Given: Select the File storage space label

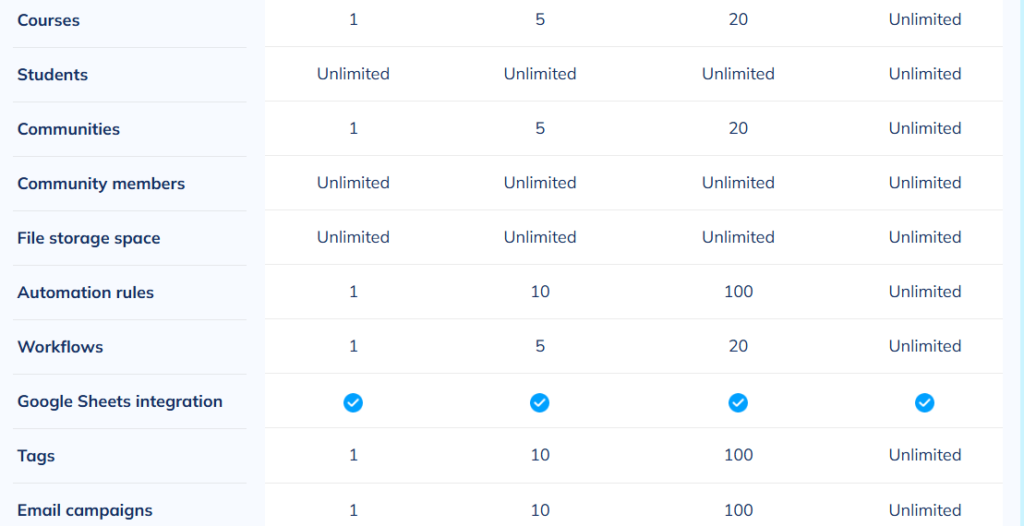Looking at the screenshot, I should [x=89, y=238].
